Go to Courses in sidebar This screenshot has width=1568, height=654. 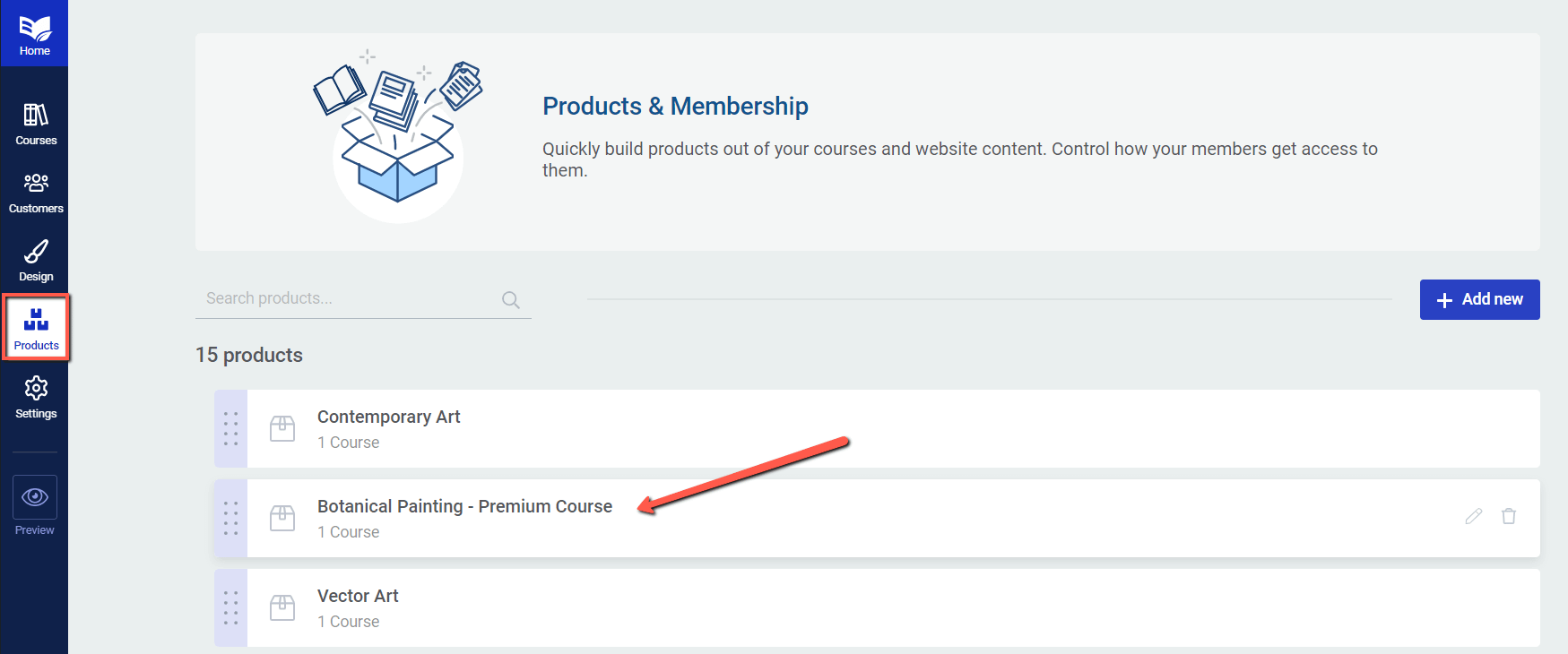pyautogui.click(x=36, y=124)
